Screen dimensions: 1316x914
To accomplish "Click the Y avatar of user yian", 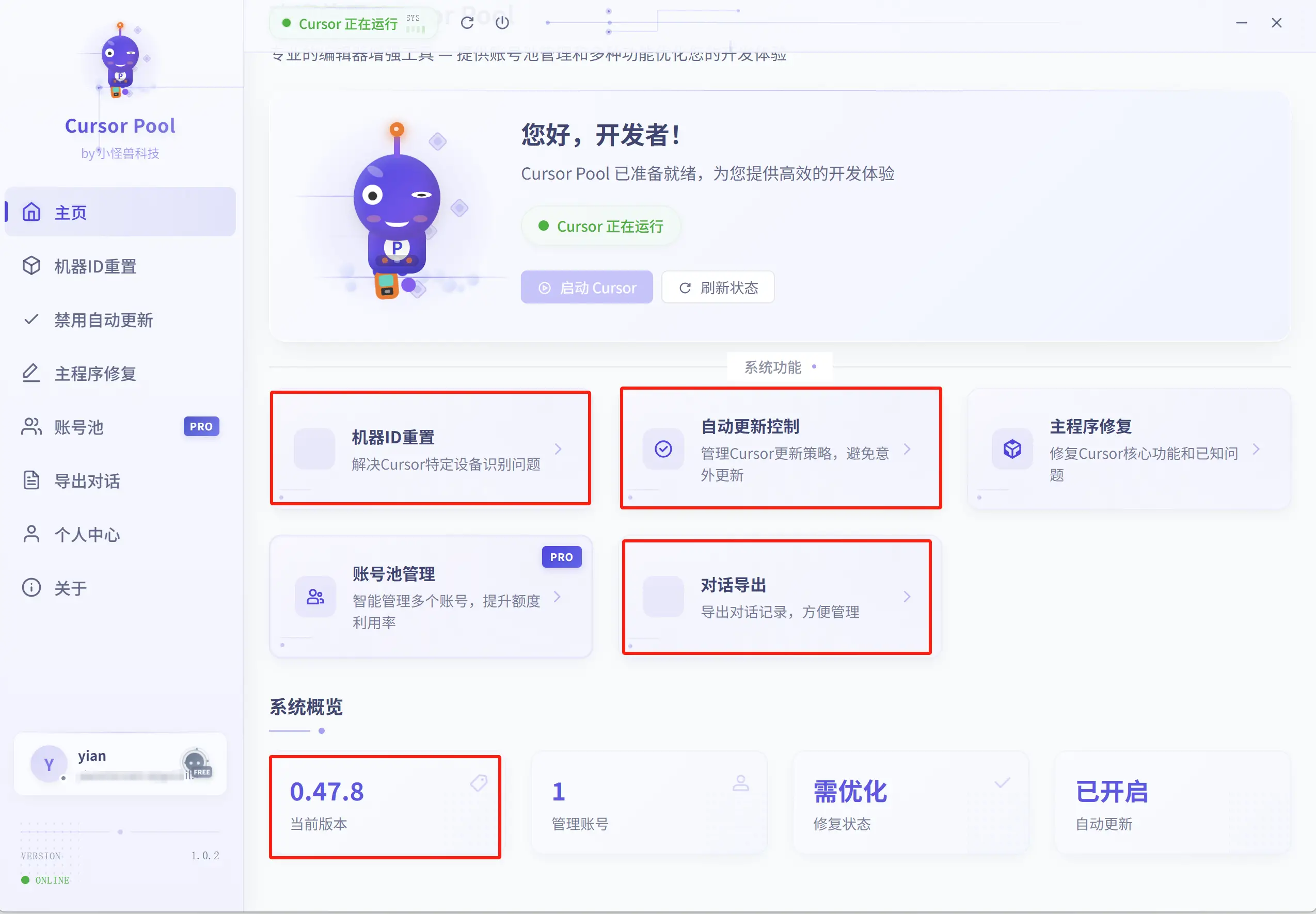I will pos(49,764).
